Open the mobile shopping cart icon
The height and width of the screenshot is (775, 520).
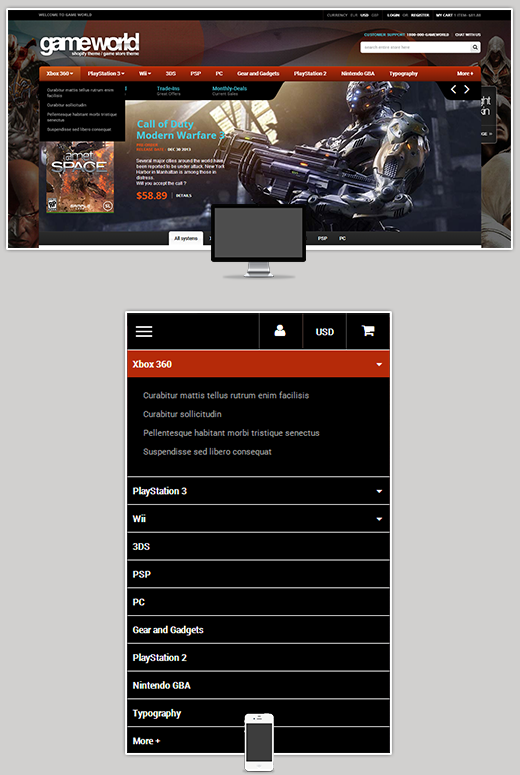pyautogui.click(x=368, y=331)
